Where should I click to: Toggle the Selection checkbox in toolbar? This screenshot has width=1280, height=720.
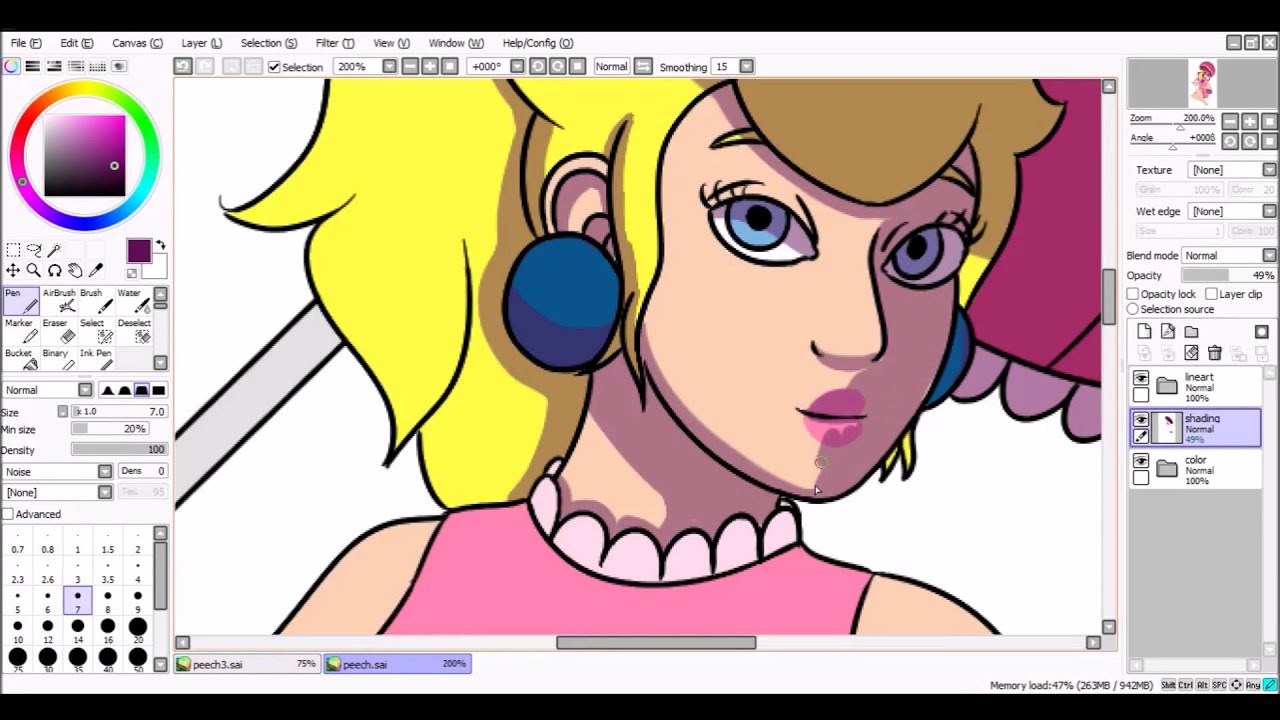pos(274,67)
